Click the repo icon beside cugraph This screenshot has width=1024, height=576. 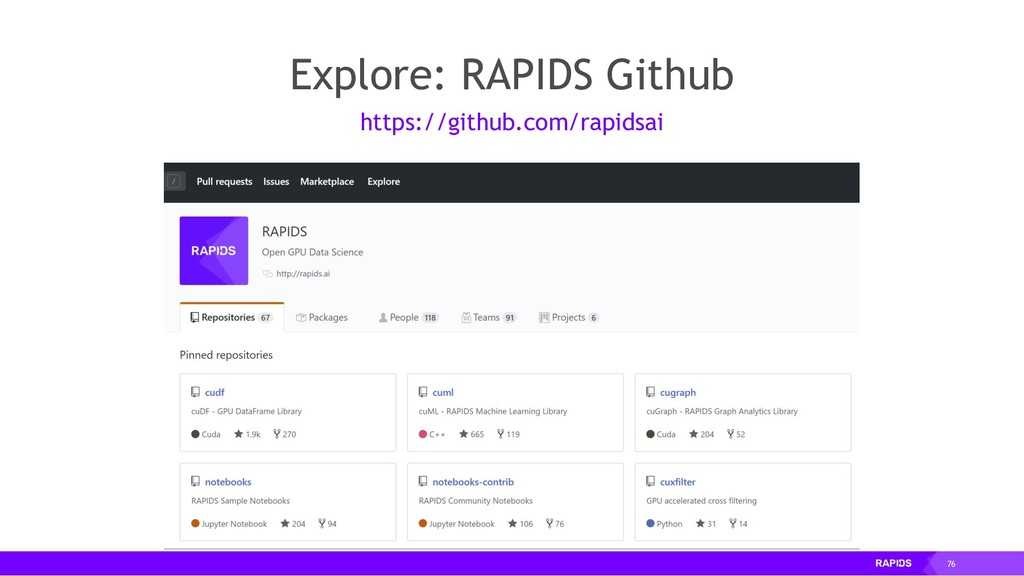pyautogui.click(x=650, y=392)
